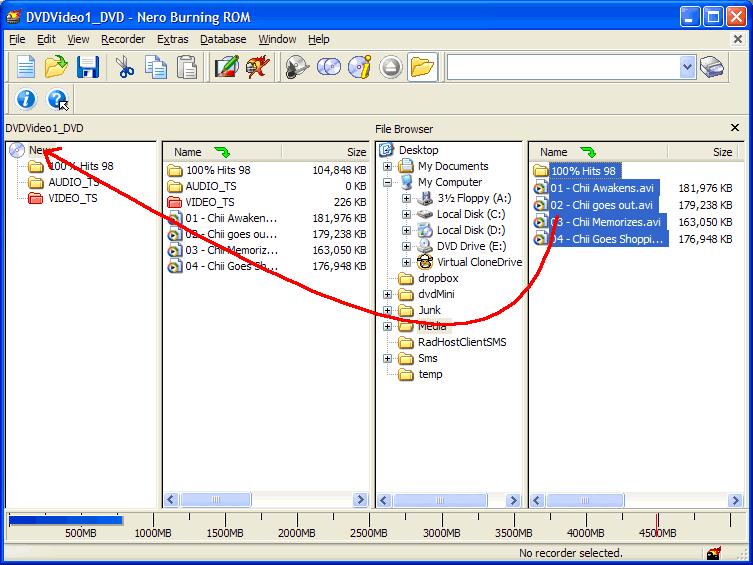Image resolution: width=753 pixels, height=565 pixels.
Task: Select VIDEO_TS folder in compilation tree
Action: click(73, 198)
